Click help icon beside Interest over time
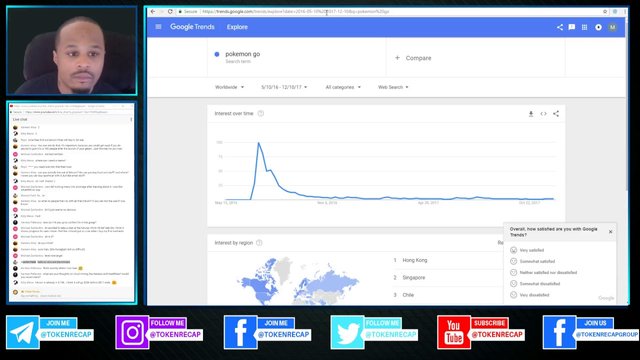Viewport: 640px width, 360px height. [x=261, y=113]
